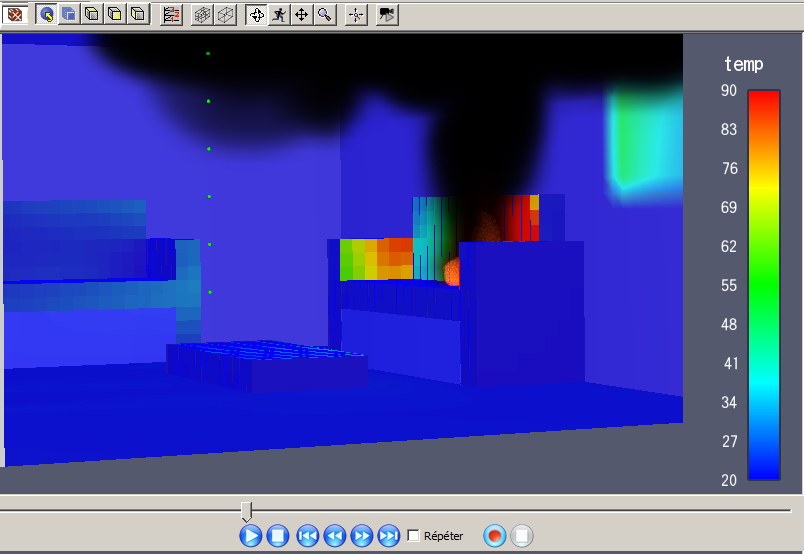Click the 90 value on temp scale
The image size is (804, 554).
729,90
